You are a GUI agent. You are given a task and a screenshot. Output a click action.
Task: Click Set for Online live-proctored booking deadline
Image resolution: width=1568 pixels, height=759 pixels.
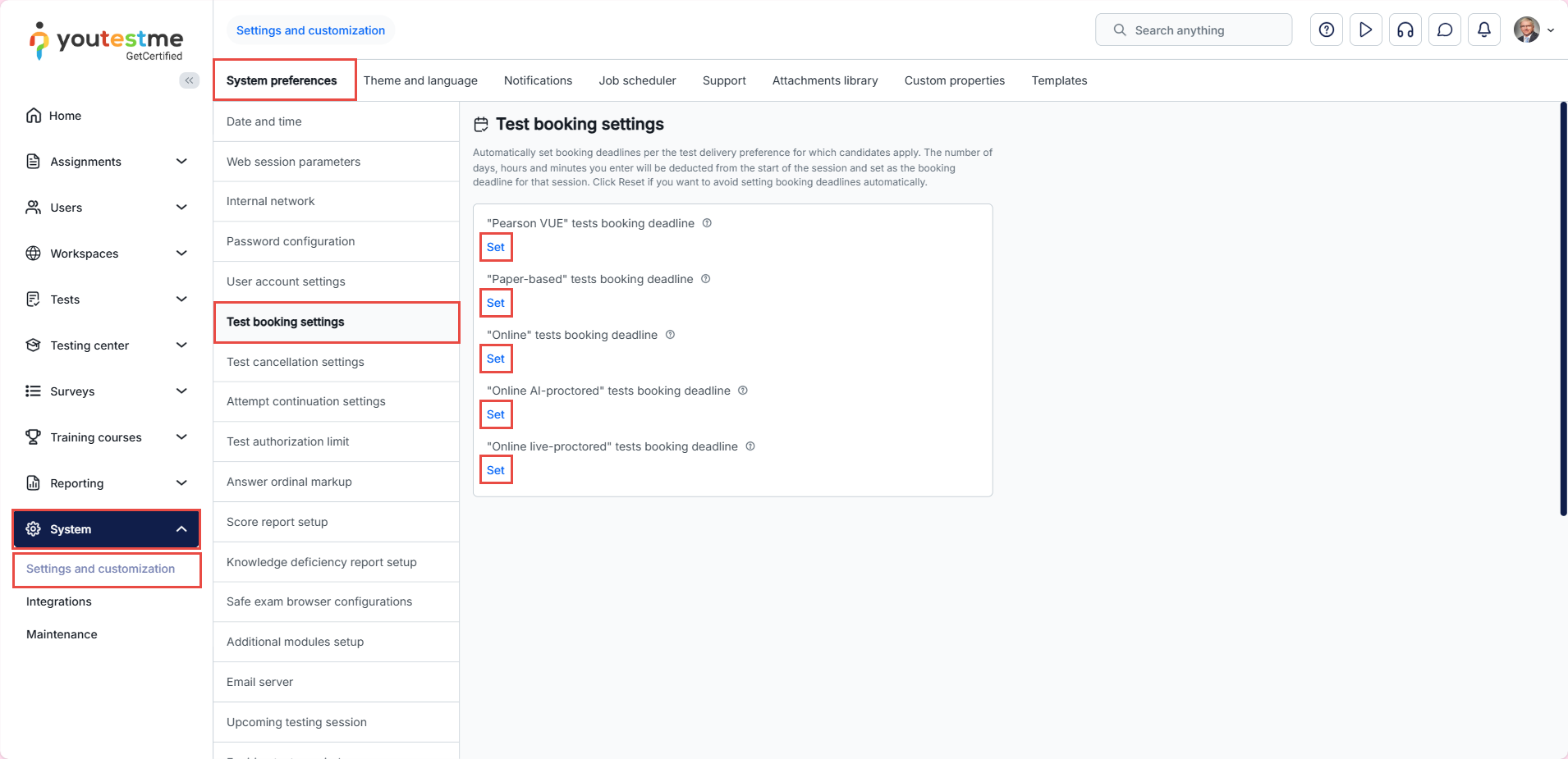pos(496,470)
